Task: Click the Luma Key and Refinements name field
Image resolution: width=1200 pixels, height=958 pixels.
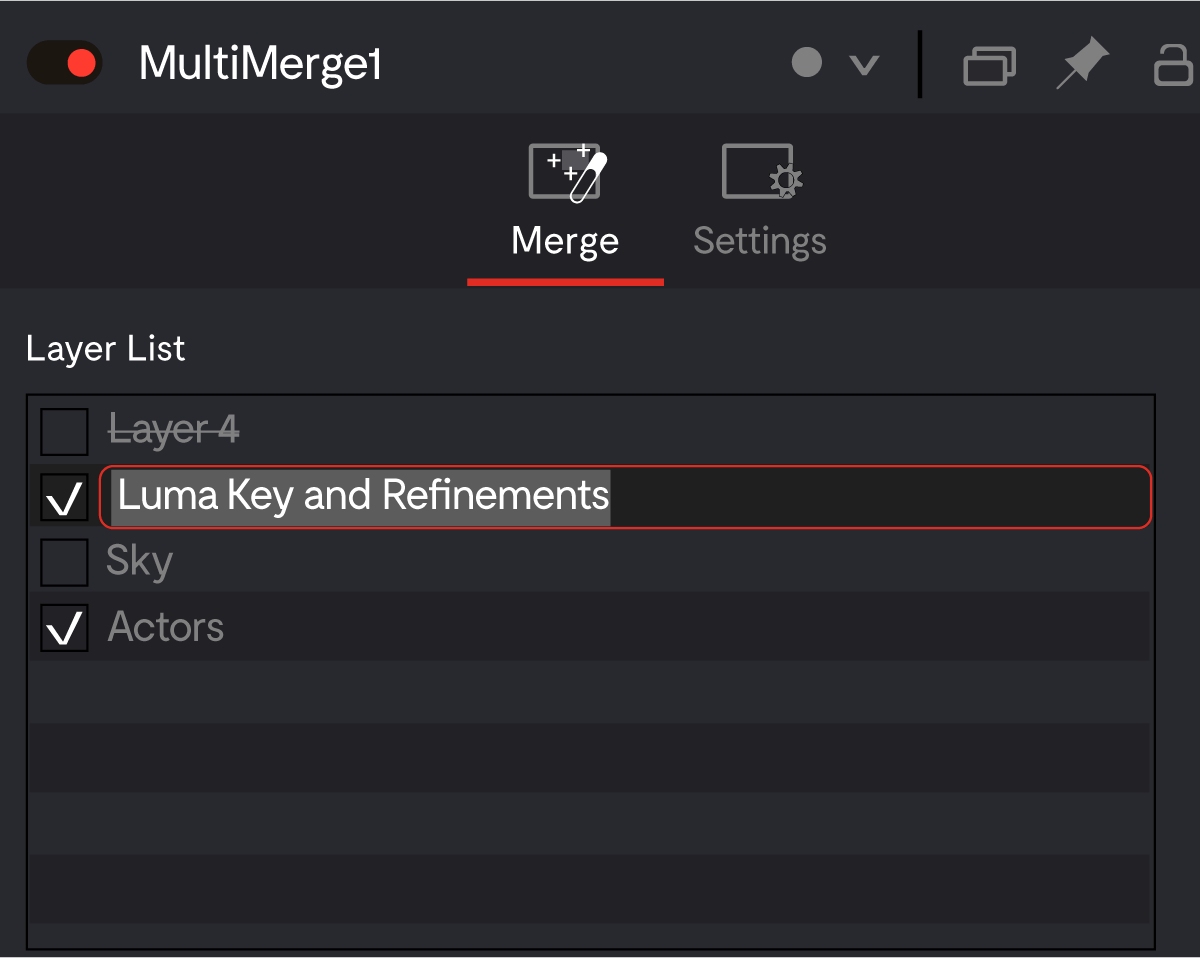Action: pyautogui.click(x=363, y=495)
